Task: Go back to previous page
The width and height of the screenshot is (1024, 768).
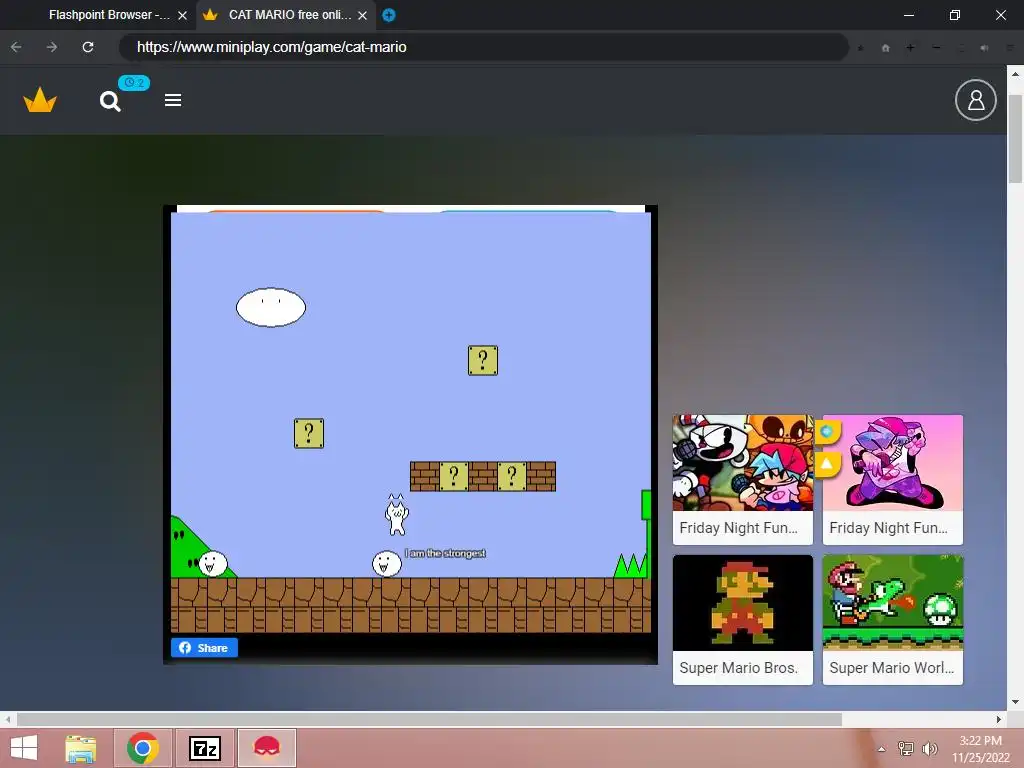Action: tap(16, 47)
